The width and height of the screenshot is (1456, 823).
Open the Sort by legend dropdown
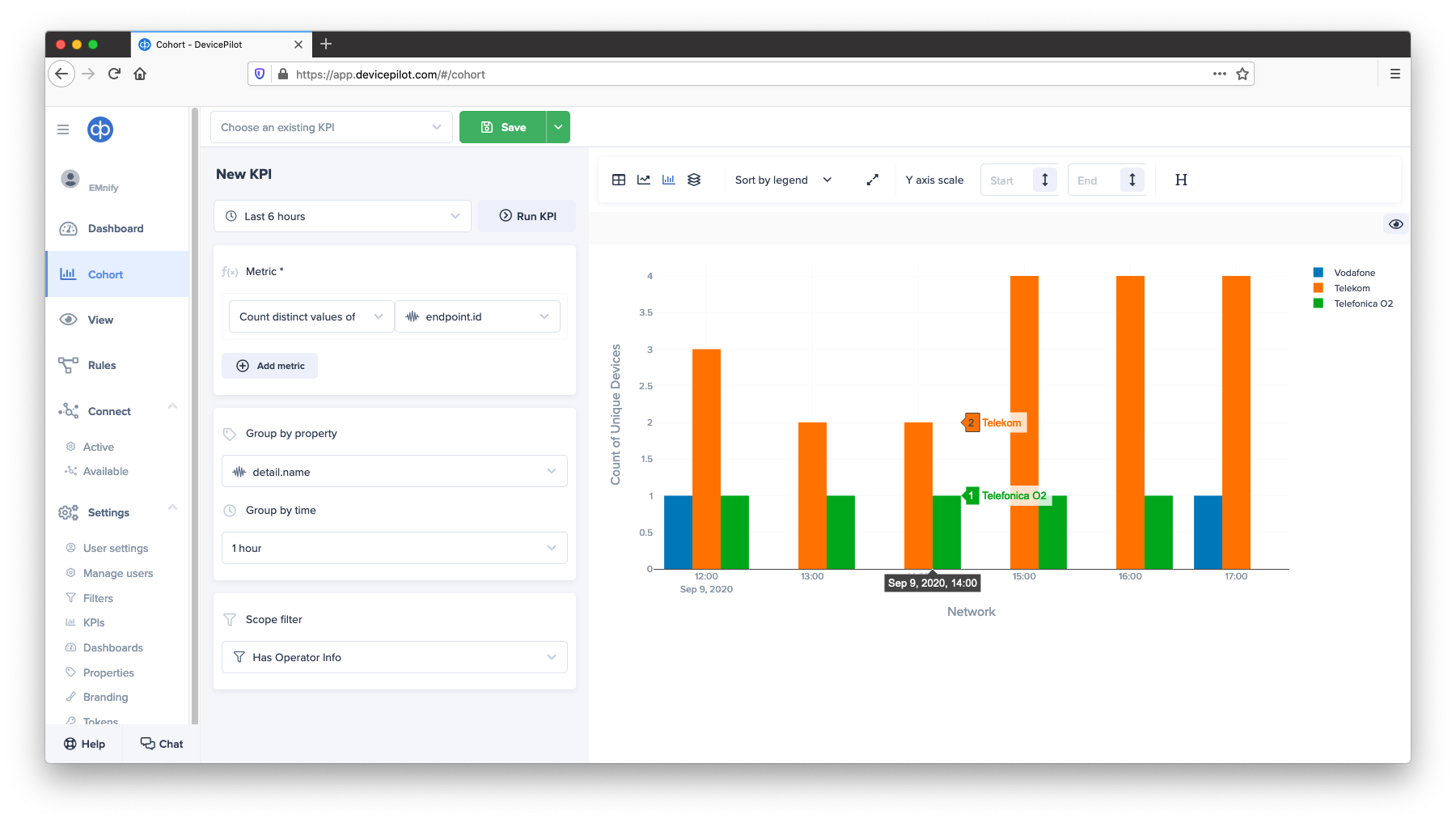(x=783, y=180)
